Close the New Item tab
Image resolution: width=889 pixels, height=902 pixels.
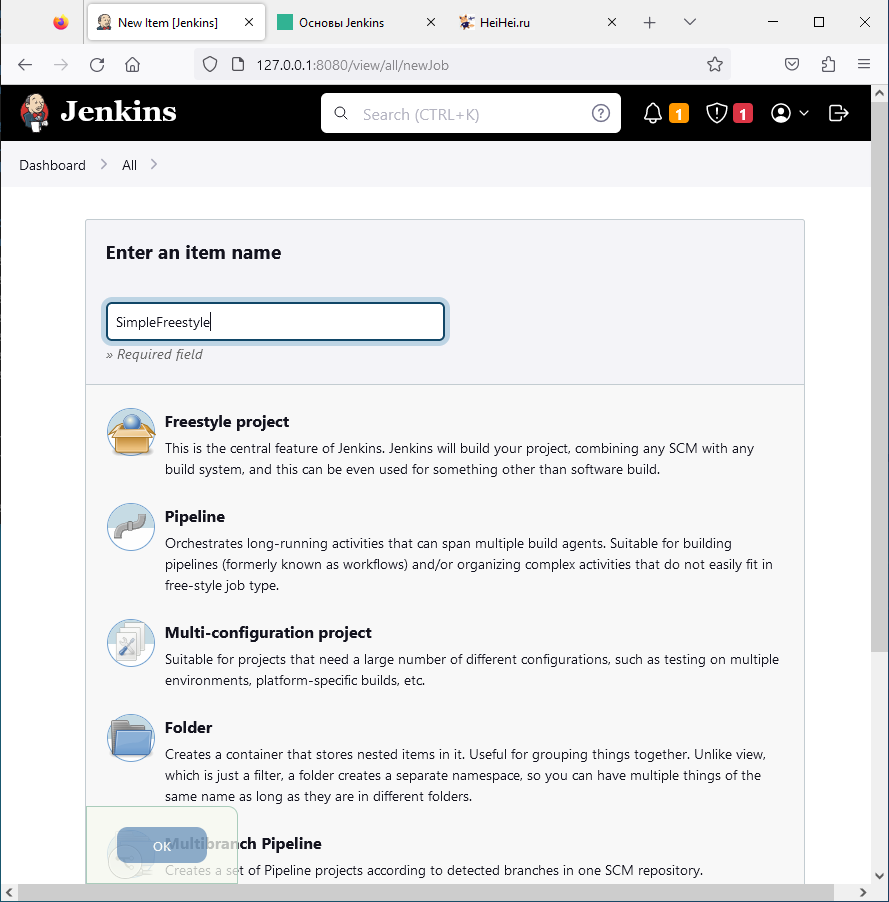(249, 22)
